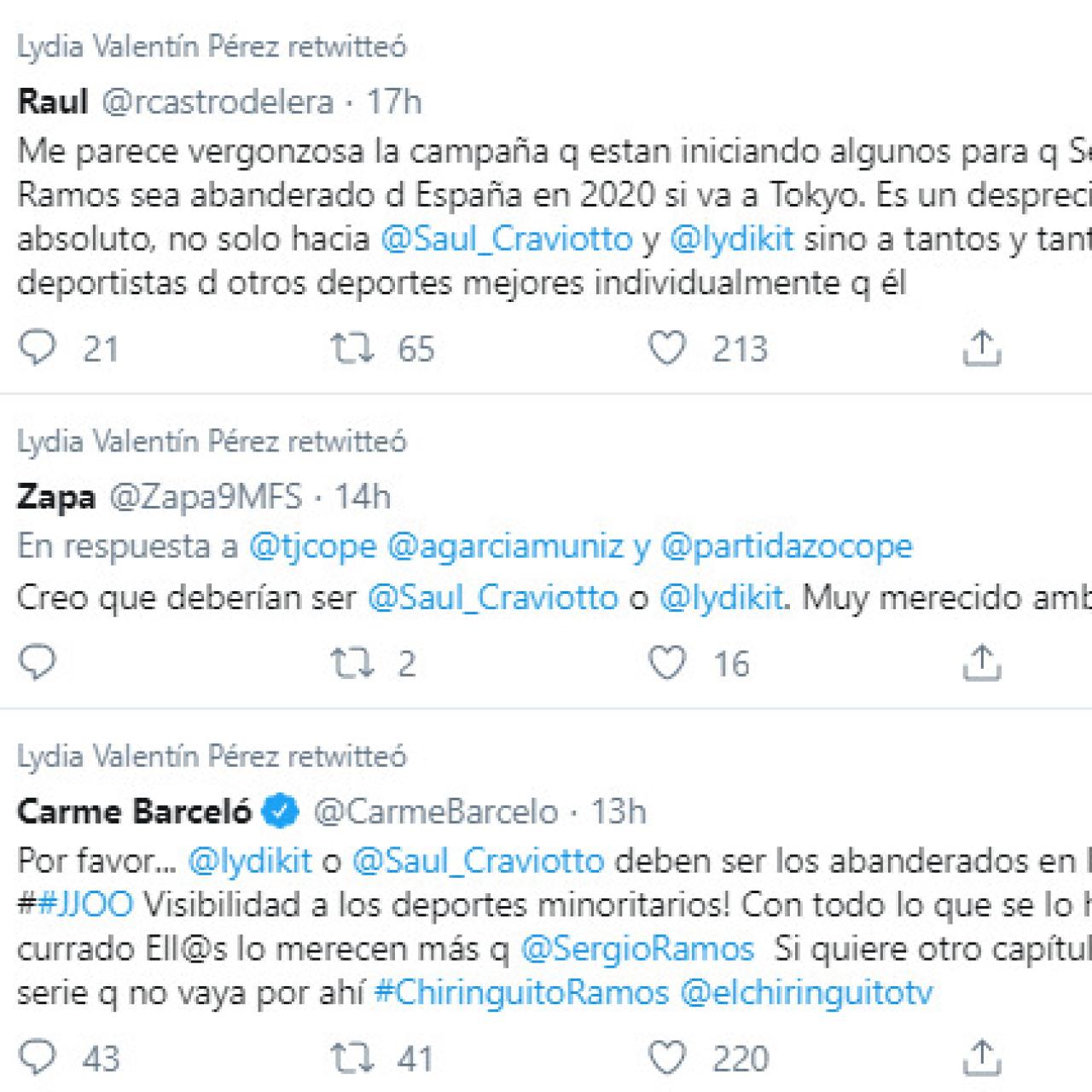Click the verified badge next to Carme Barceló
This screenshot has height=1092, width=1092.
tap(280, 810)
